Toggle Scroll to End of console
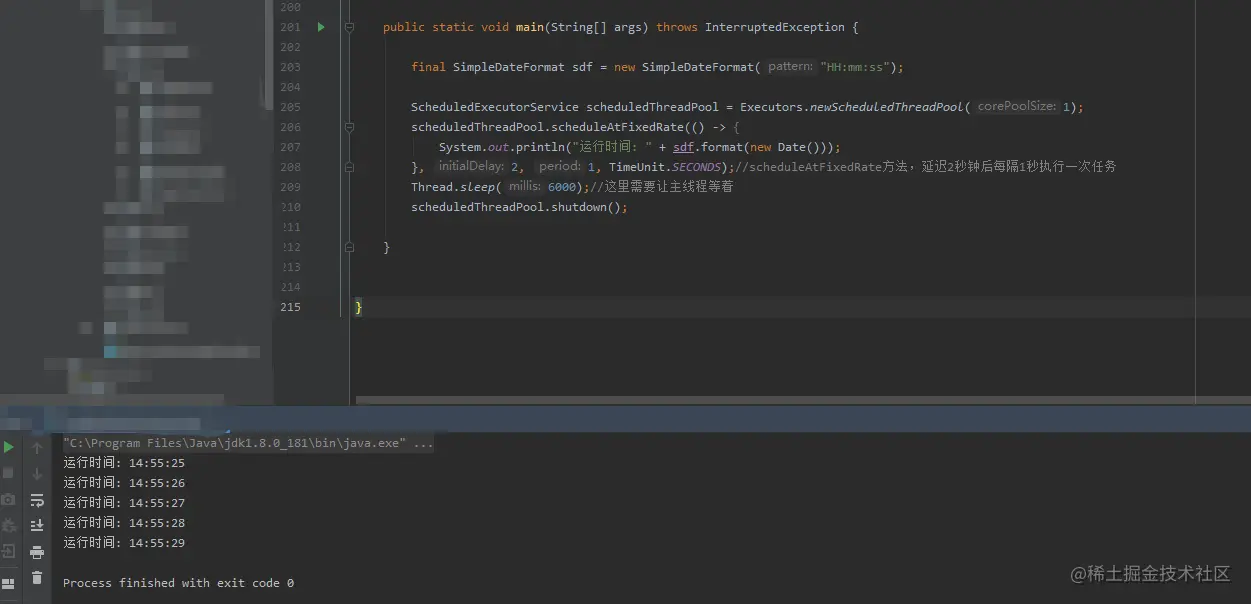 tap(37, 525)
